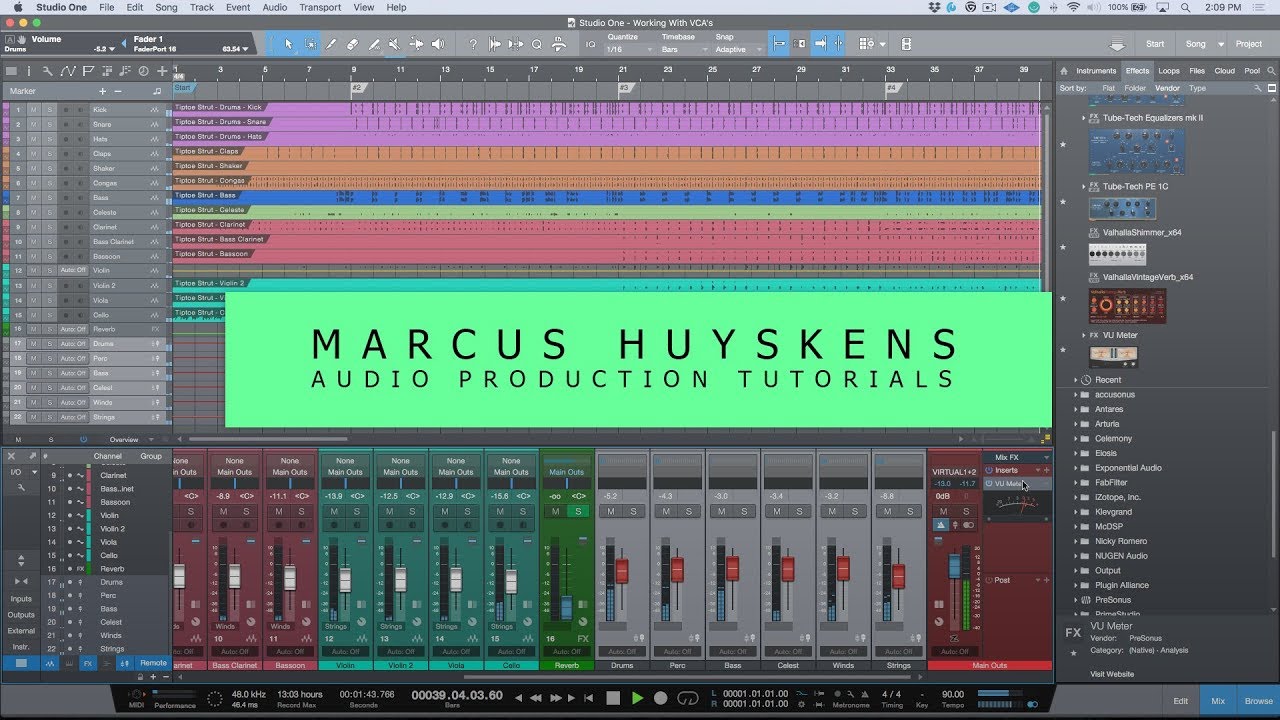
Task: Select the VU Meter insert on Main Outs
Action: click(x=1017, y=484)
